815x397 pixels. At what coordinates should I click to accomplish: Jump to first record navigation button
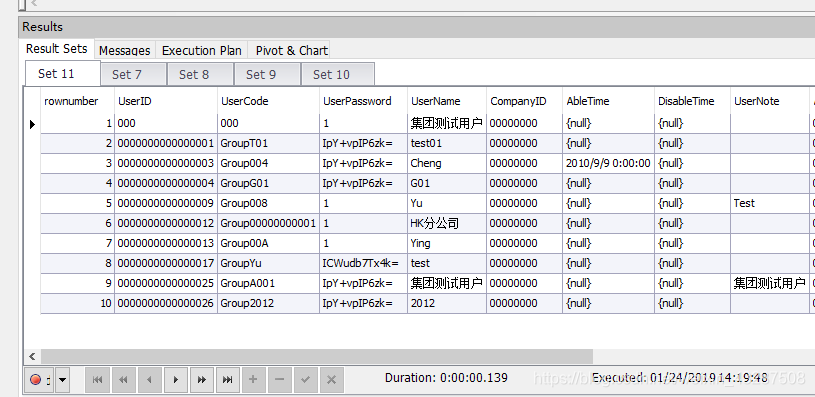[x=97, y=380]
